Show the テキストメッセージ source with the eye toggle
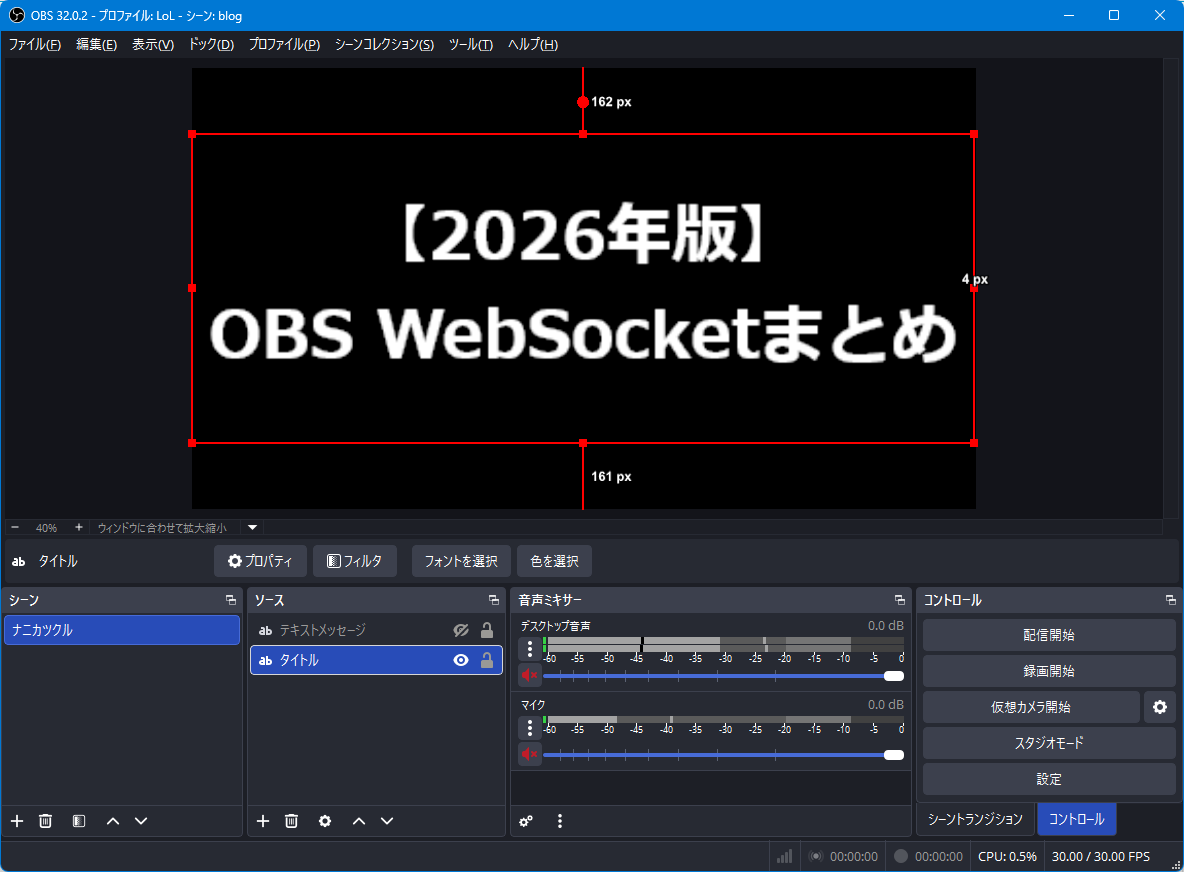The width and height of the screenshot is (1184, 872). (460, 630)
